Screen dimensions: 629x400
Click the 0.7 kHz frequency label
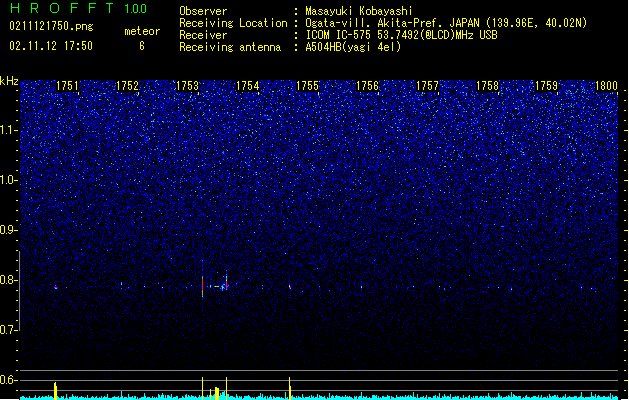(9, 330)
